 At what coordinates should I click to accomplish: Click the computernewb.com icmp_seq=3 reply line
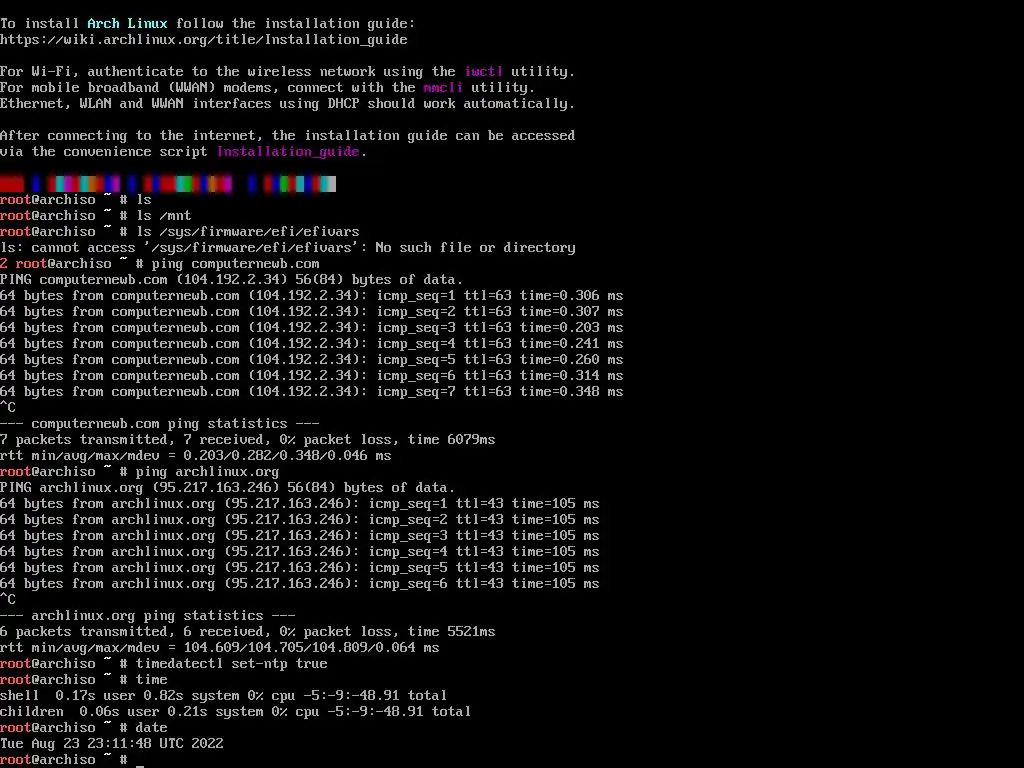[312, 328]
